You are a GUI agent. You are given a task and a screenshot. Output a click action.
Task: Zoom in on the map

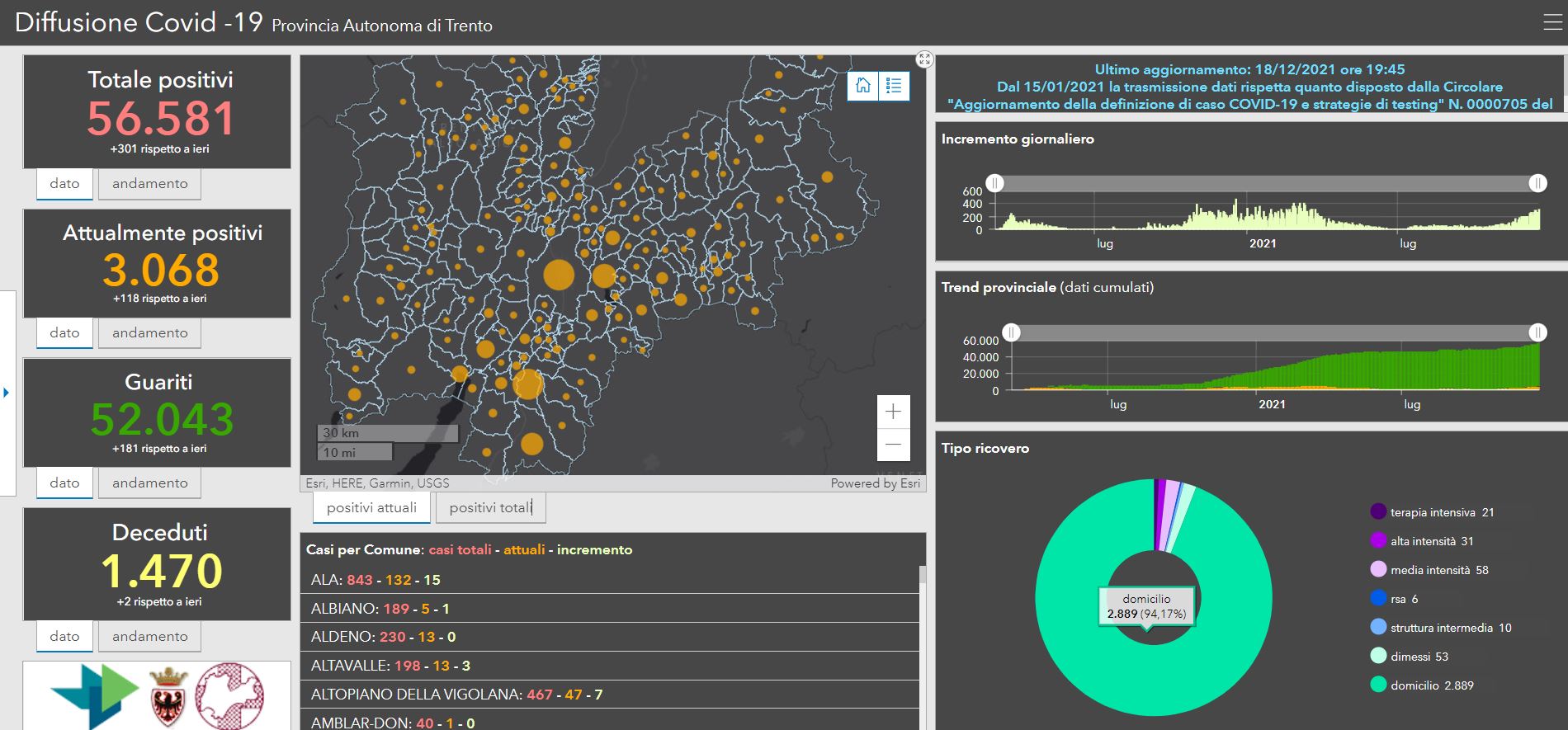click(x=893, y=412)
